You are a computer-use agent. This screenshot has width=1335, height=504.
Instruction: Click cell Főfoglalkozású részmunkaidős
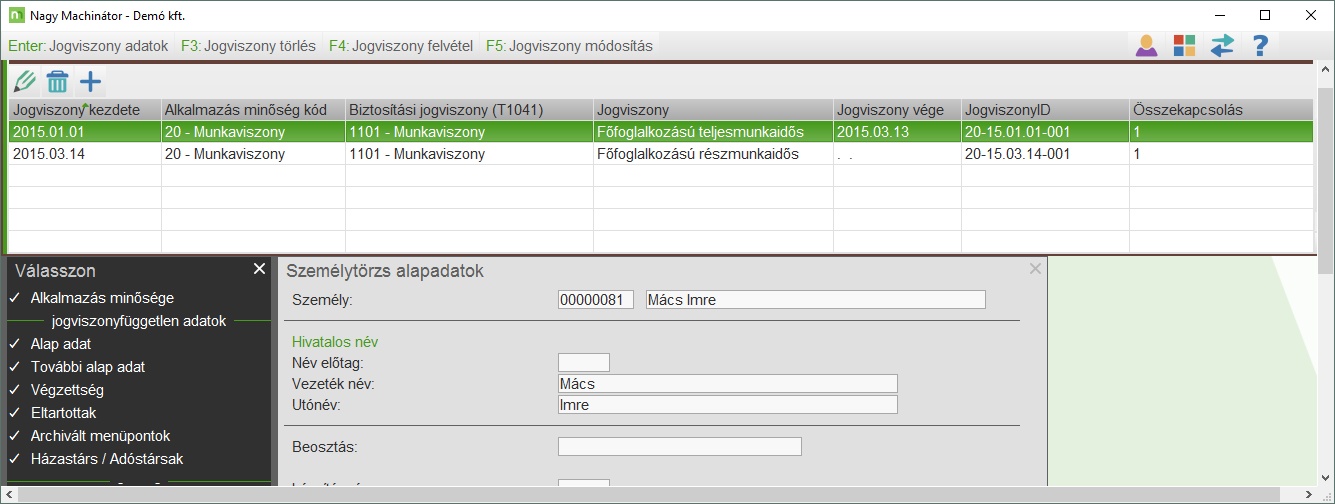pos(714,154)
